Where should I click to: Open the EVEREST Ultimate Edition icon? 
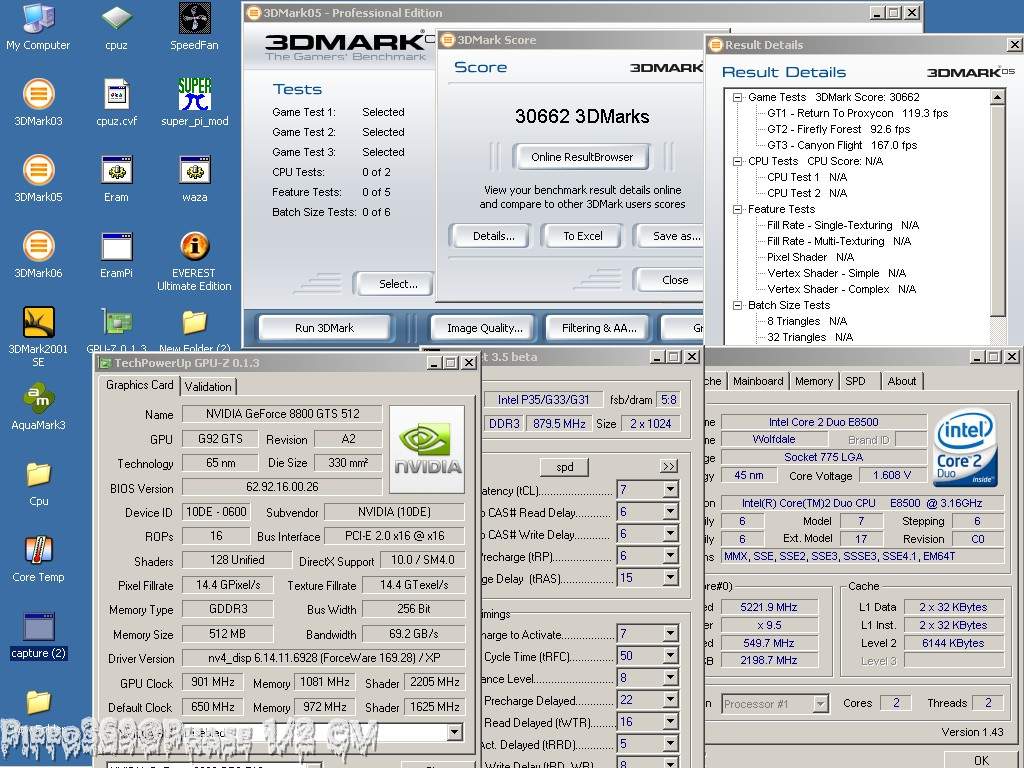tap(195, 261)
